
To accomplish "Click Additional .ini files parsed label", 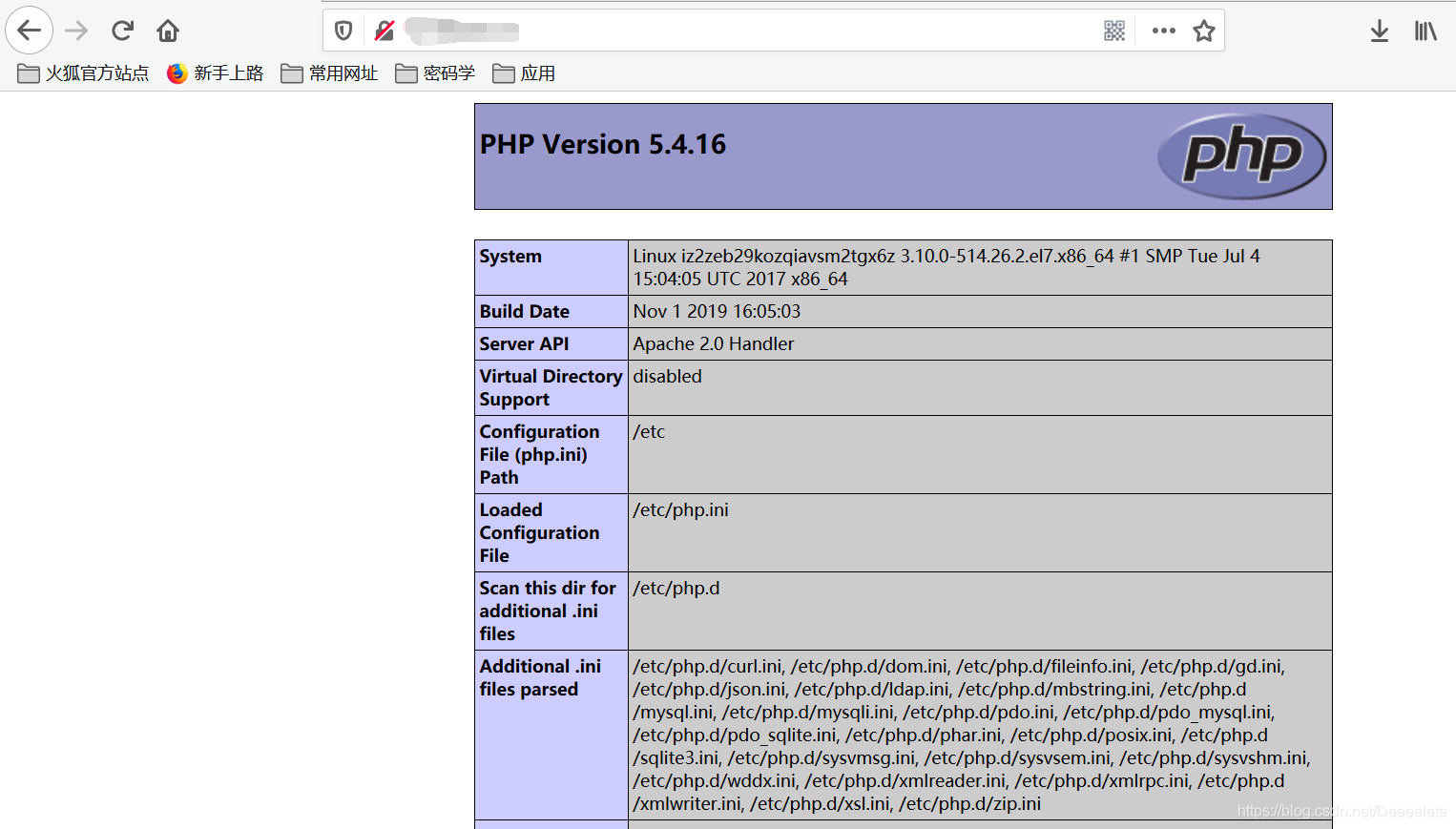I will [x=540, y=677].
